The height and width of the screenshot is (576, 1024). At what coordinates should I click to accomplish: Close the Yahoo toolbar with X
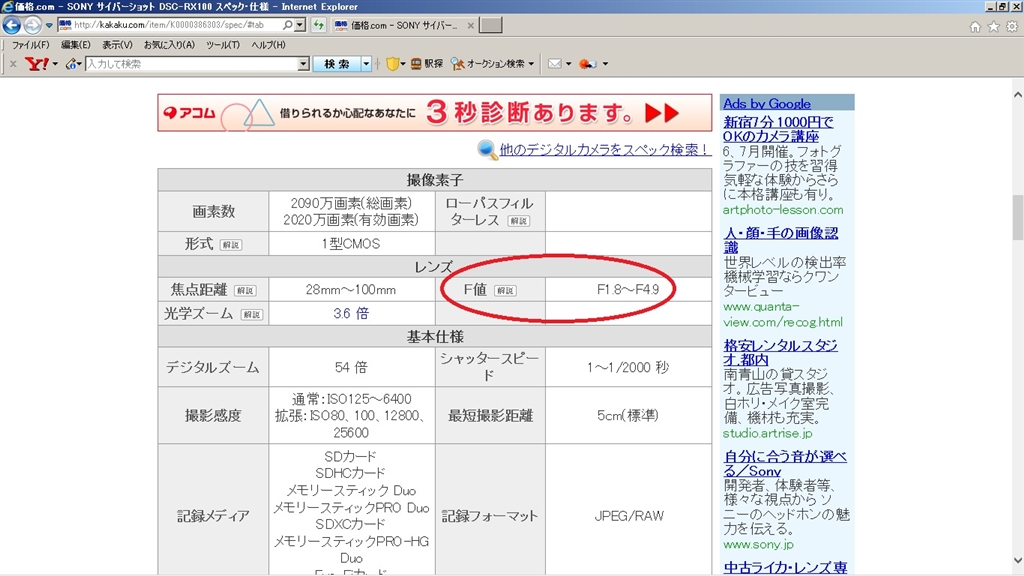click(x=13, y=64)
